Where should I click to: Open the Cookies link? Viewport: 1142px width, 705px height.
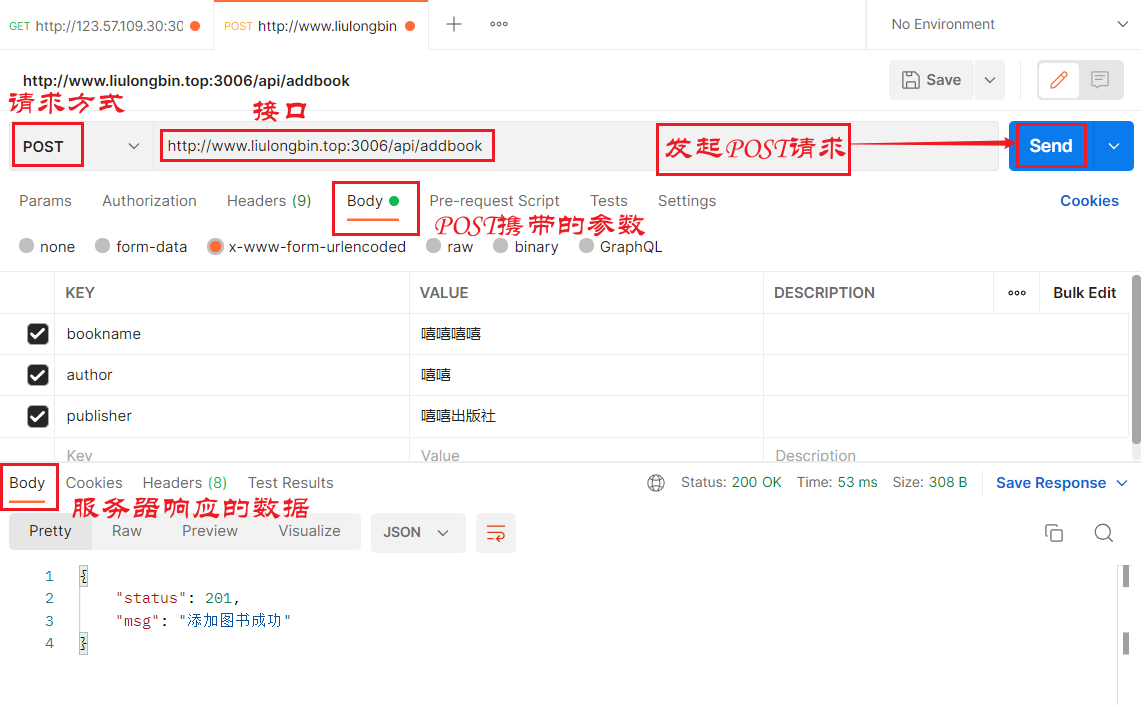pyautogui.click(x=1089, y=201)
